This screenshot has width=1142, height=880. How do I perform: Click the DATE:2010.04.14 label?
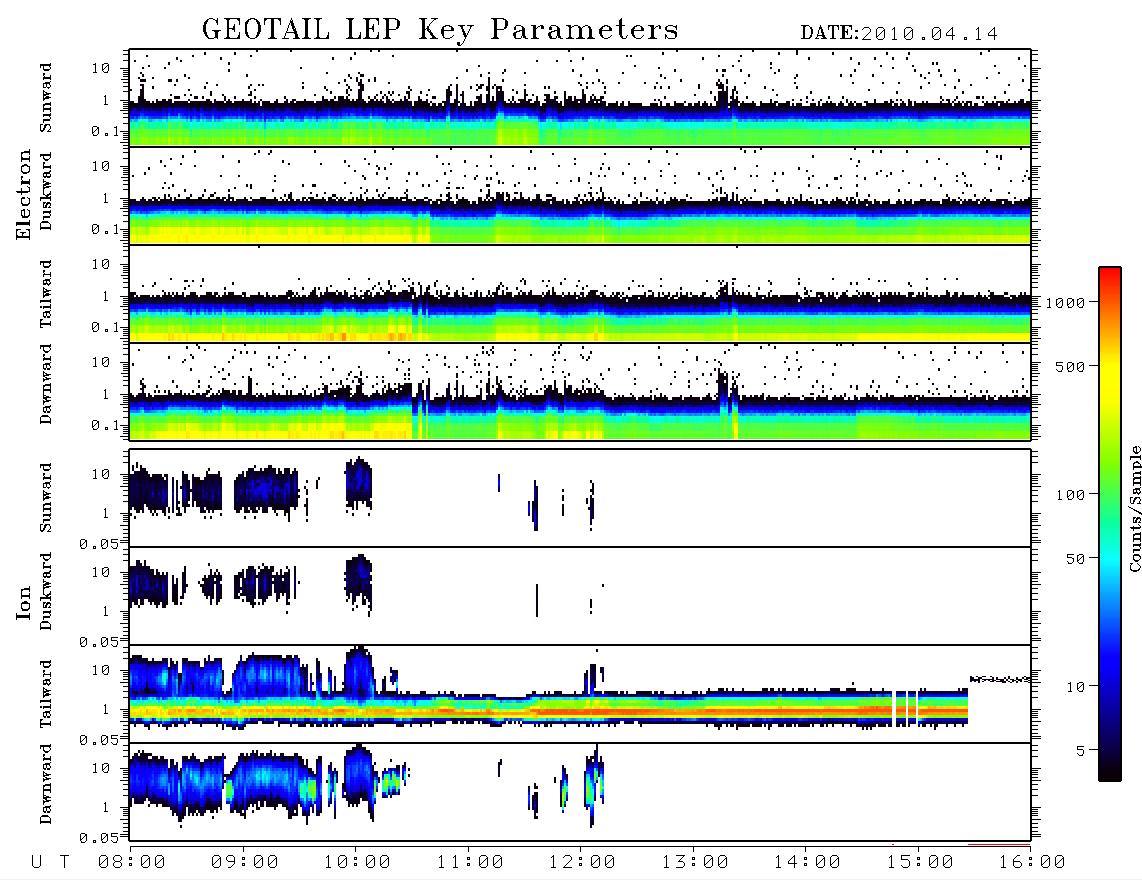899,34
